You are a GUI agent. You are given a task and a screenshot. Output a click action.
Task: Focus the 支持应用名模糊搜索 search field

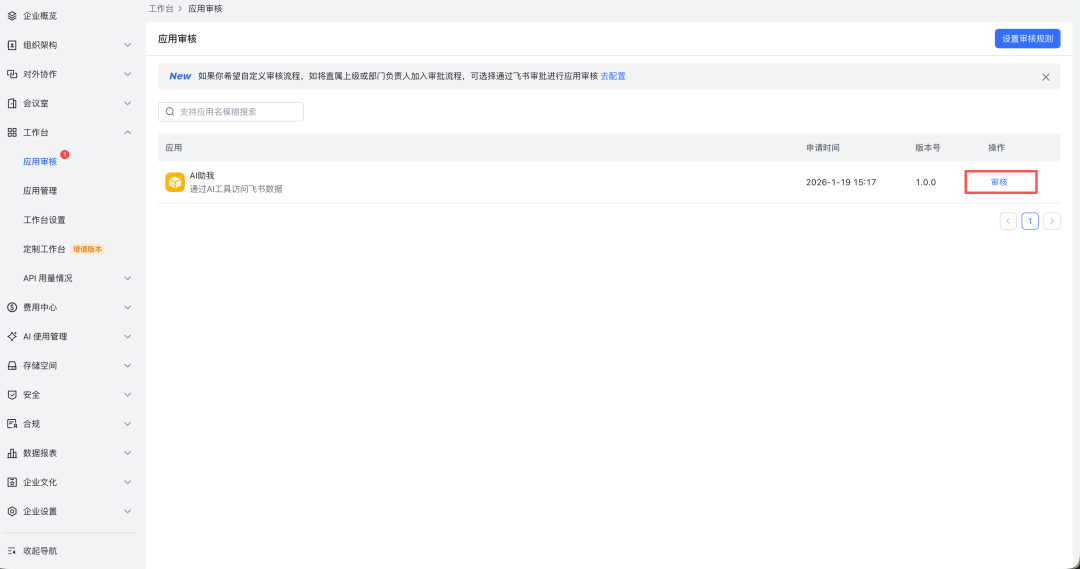click(231, 112)
